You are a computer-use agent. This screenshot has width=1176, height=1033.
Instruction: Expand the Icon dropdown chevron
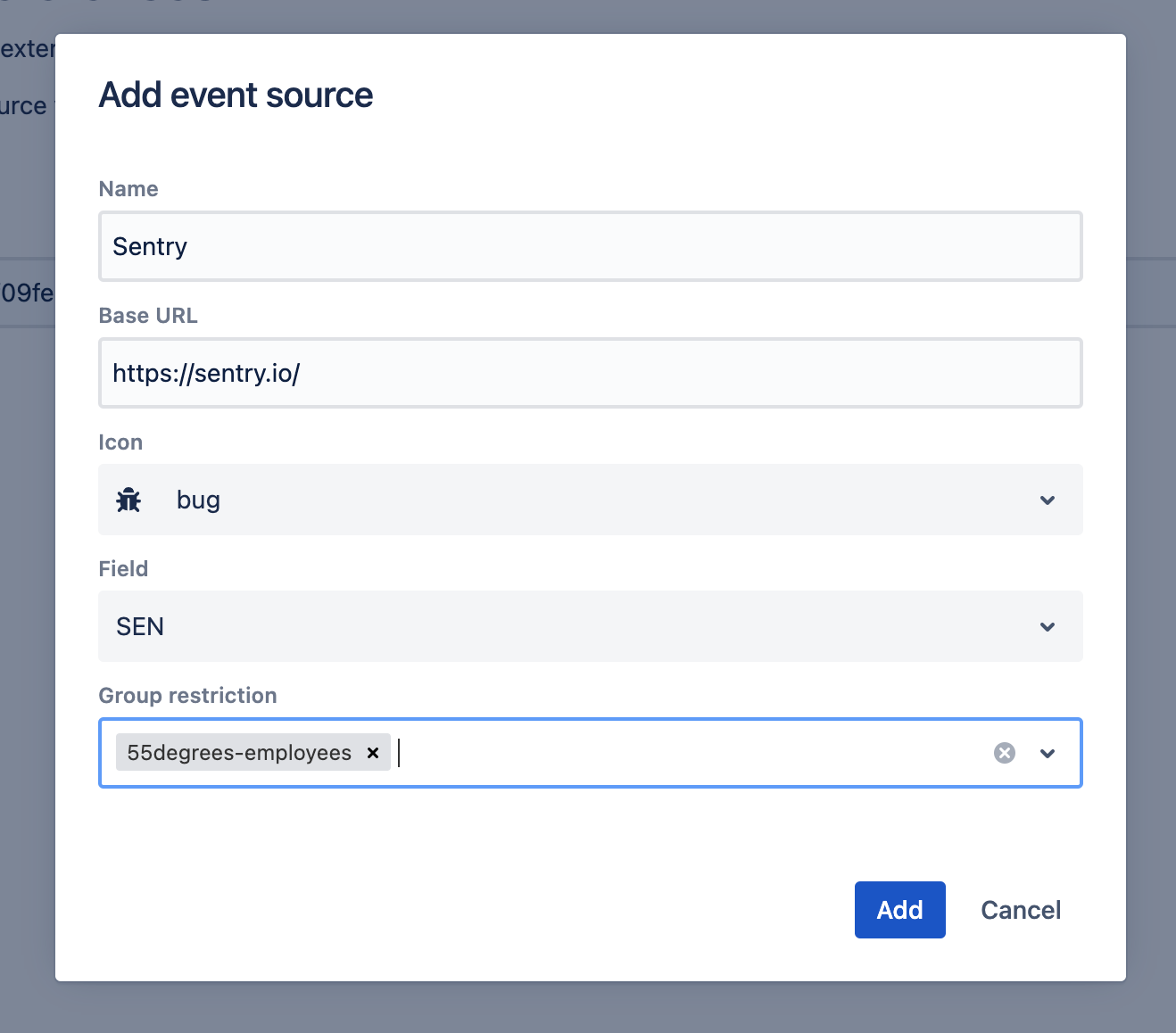coord(1048,500)
